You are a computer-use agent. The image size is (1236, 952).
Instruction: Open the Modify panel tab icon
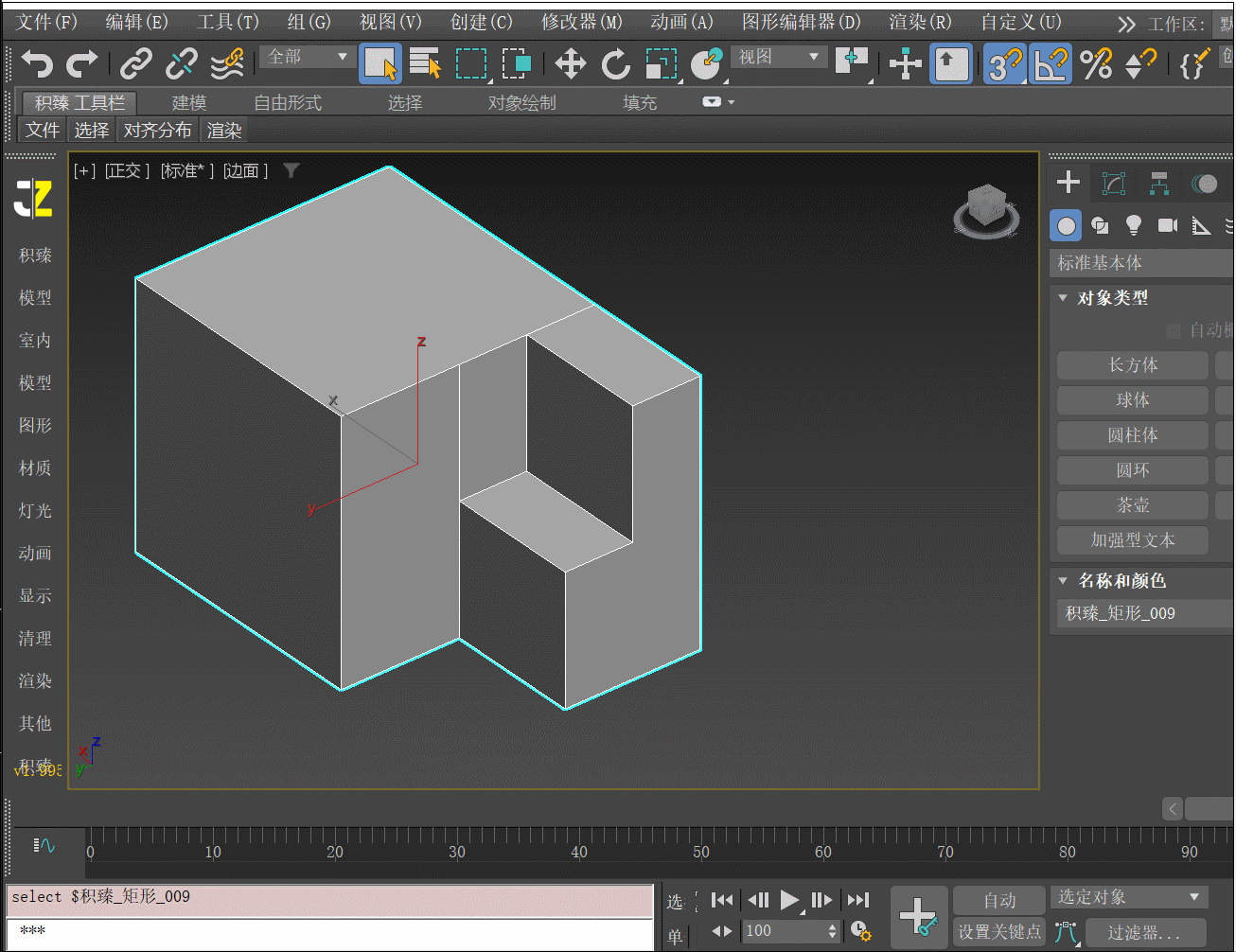click(x=1114, y=183)
